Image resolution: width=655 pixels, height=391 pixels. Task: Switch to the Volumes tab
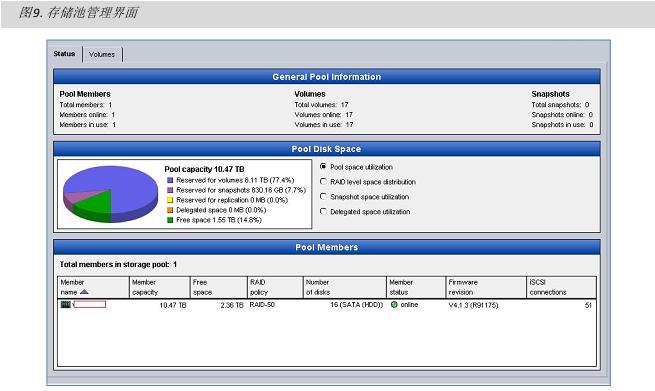pos(102,54)
